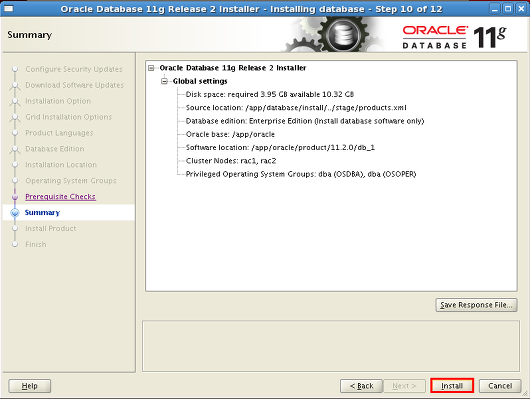The image size is (530, 399).
Task: Click the Download Software Updates step marker
Action: pos(15,86)
